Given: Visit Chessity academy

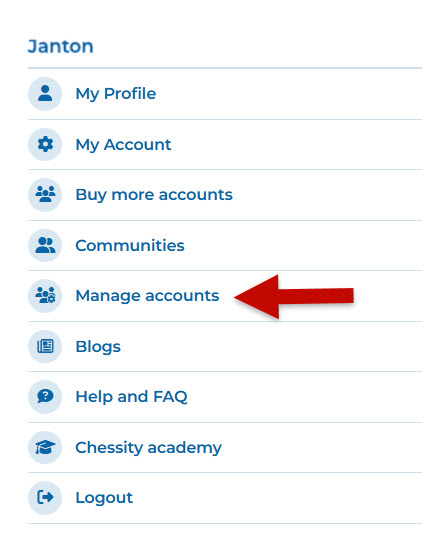Looking at the screenshot, I should [x=149, y=448].
